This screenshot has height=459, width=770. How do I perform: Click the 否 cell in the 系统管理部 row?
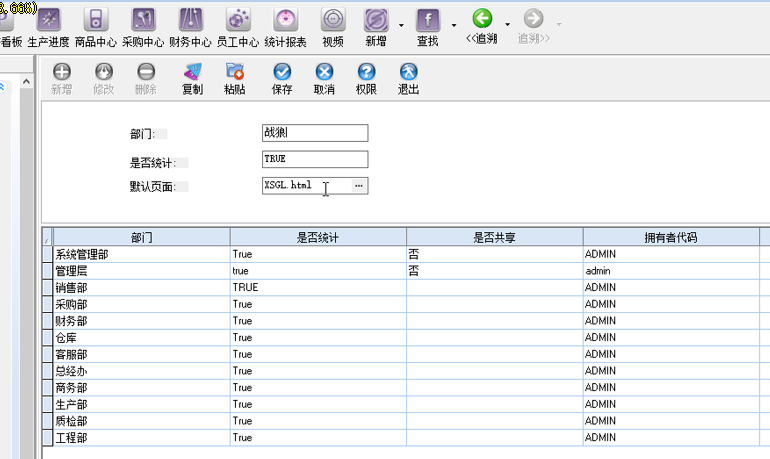tap(495, 254)
